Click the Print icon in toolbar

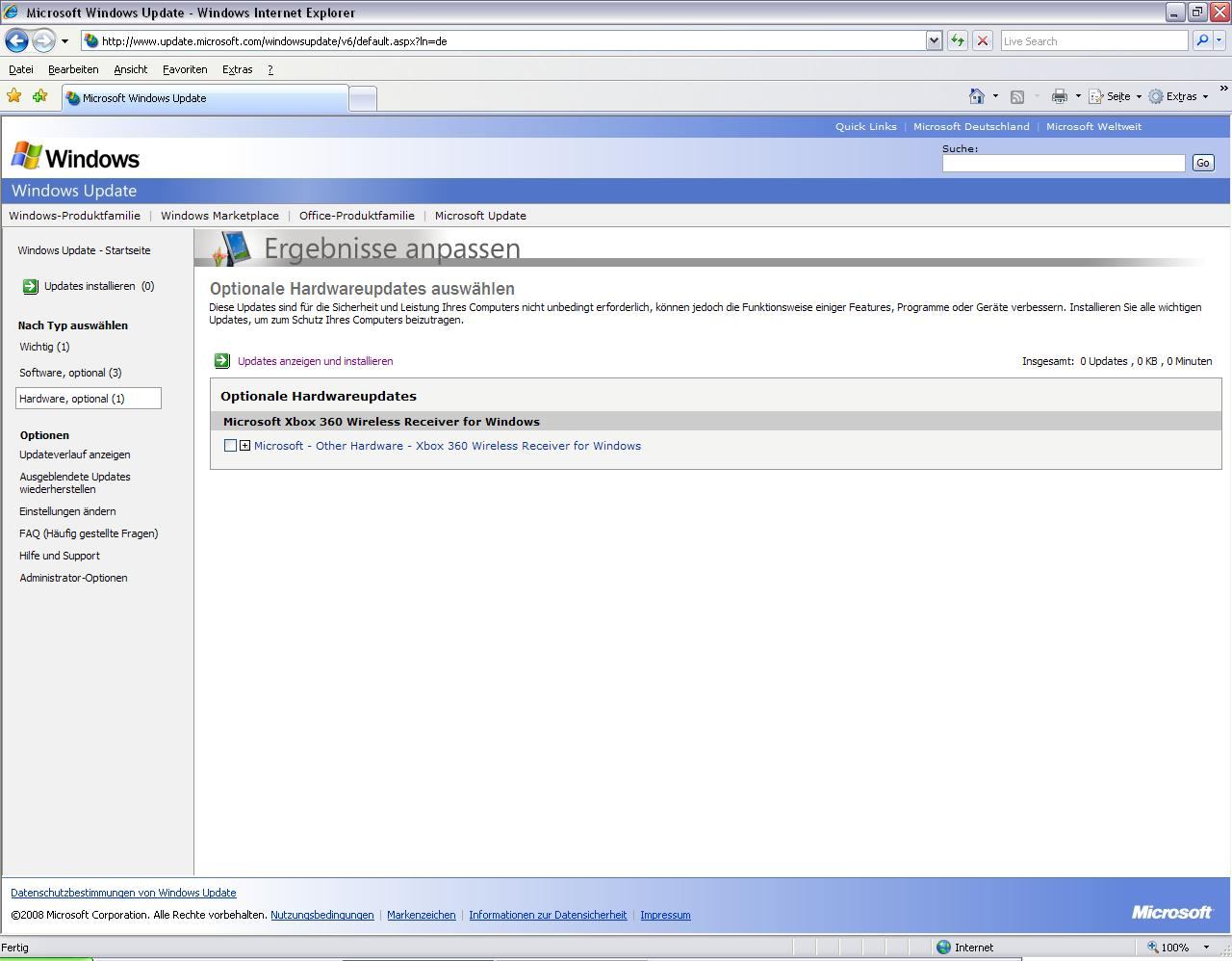click(1060, 96)
